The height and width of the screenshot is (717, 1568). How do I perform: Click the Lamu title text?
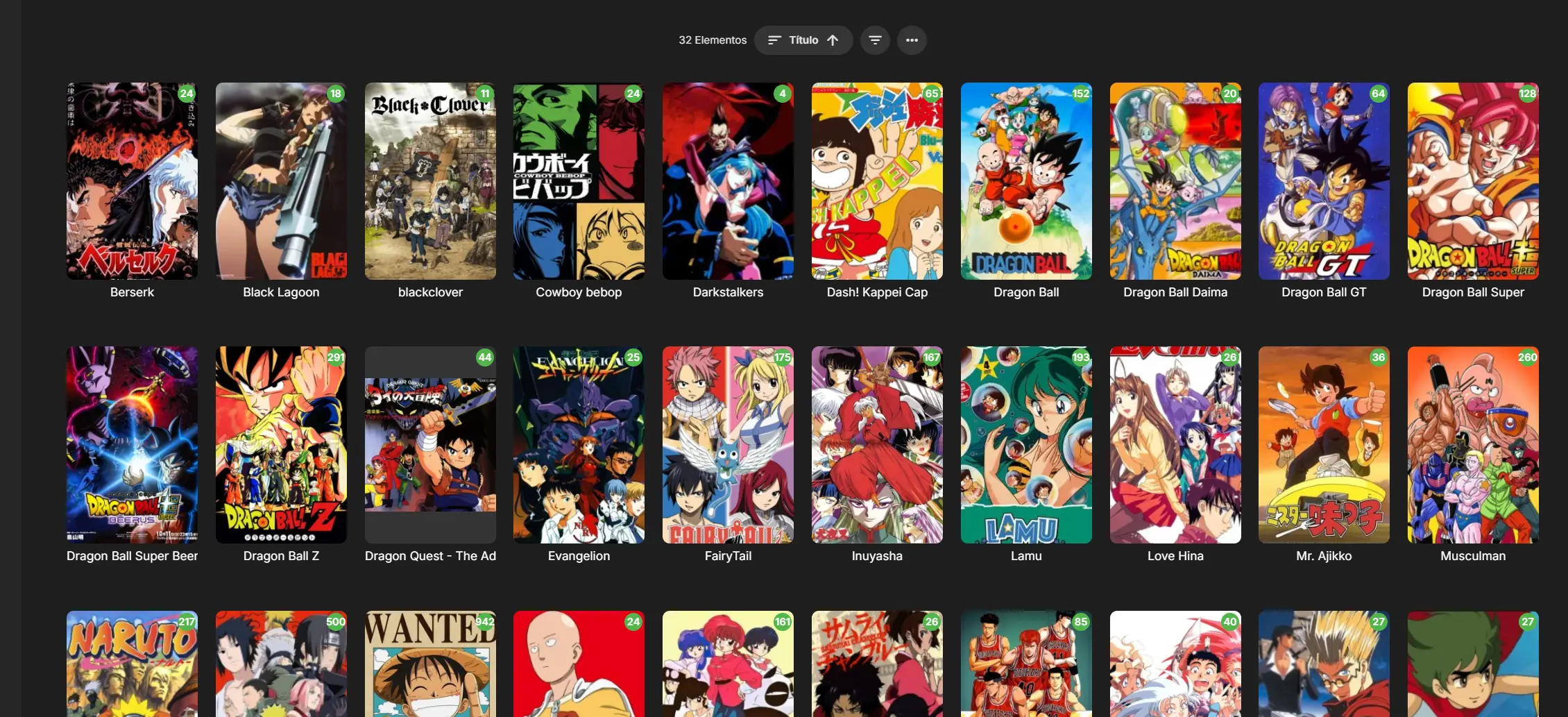point(1026,556)
